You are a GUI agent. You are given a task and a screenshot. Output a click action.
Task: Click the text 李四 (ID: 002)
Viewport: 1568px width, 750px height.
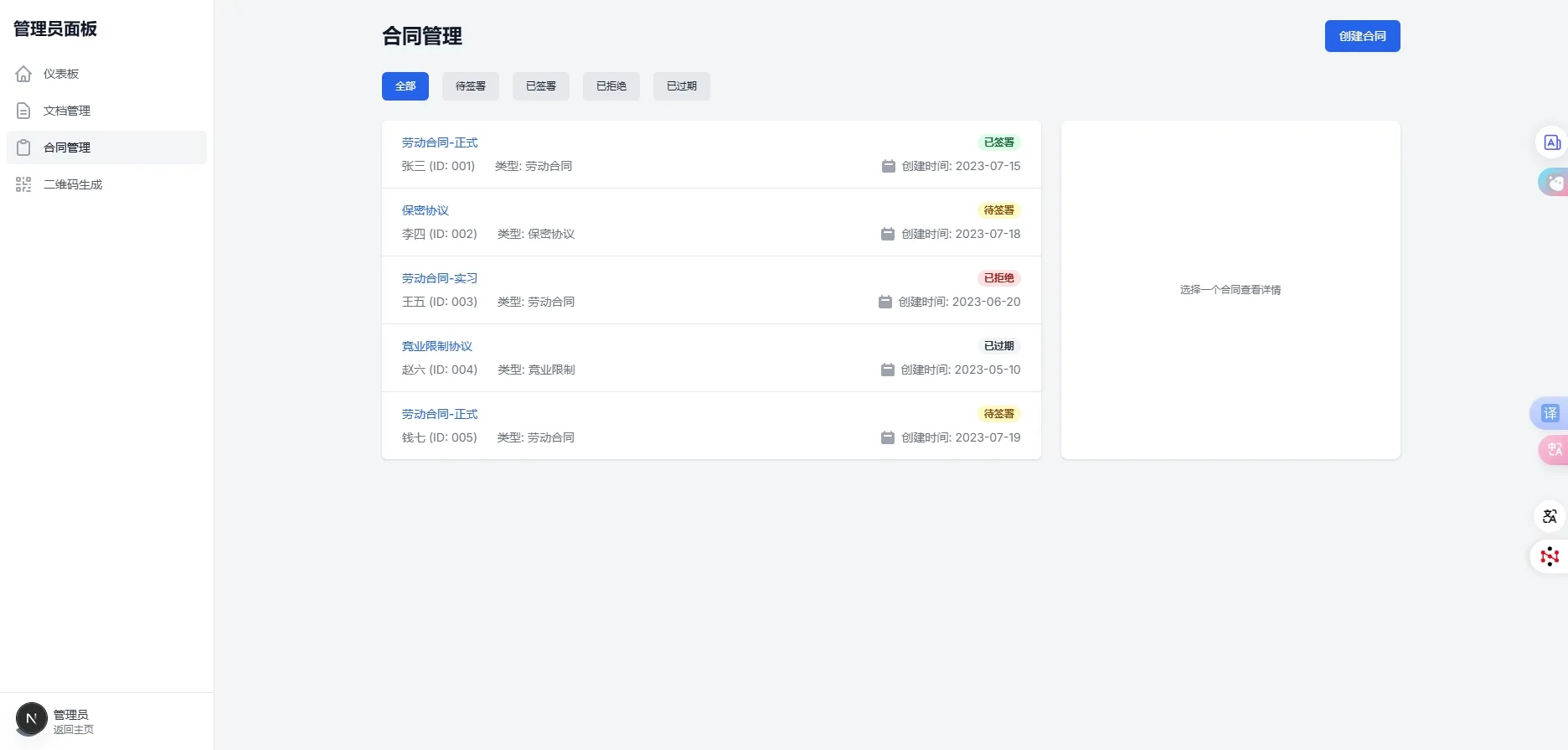pos(440,234)
